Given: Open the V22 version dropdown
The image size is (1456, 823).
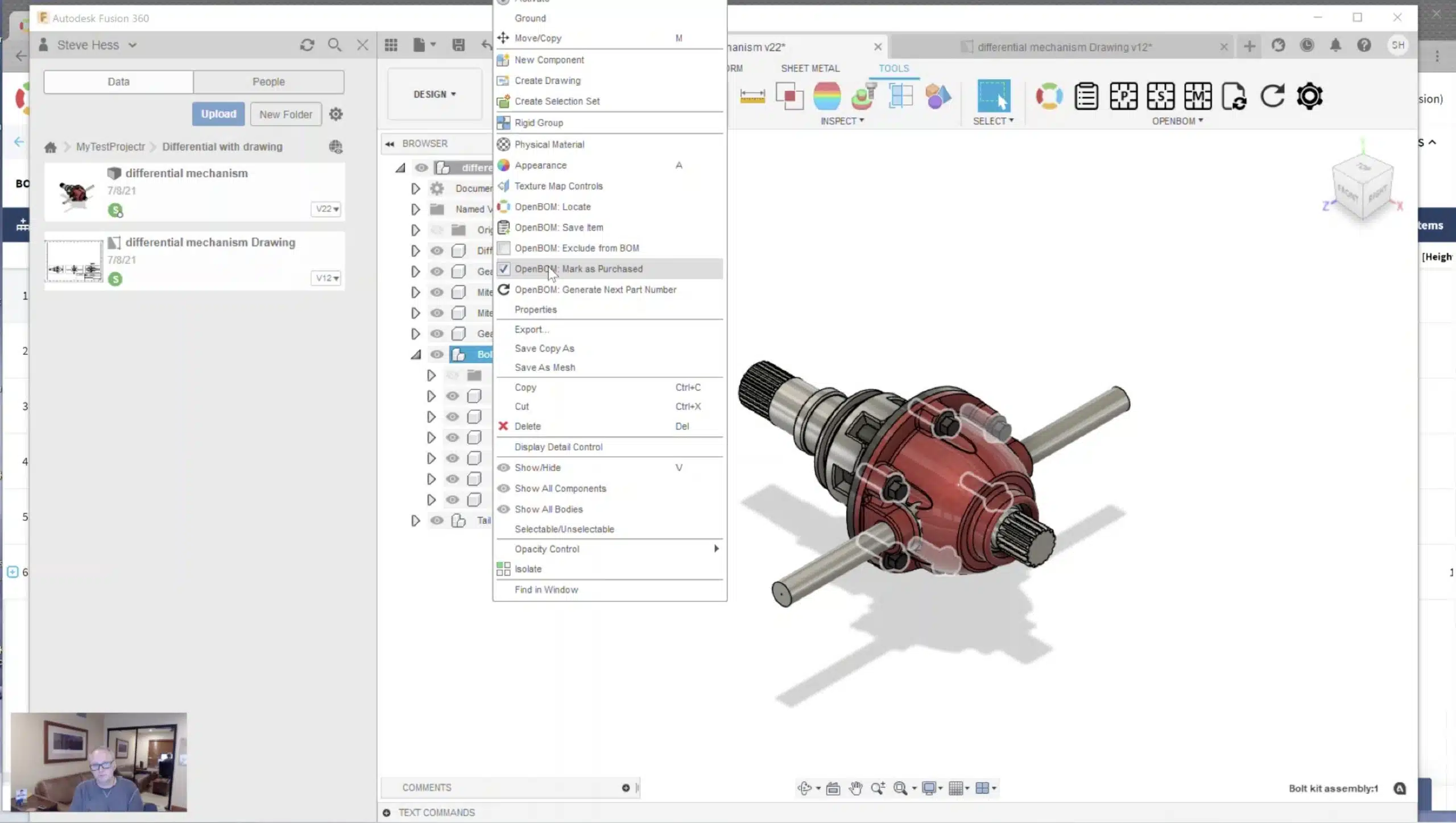Looking at the screenshot, I should pos(326,209).
